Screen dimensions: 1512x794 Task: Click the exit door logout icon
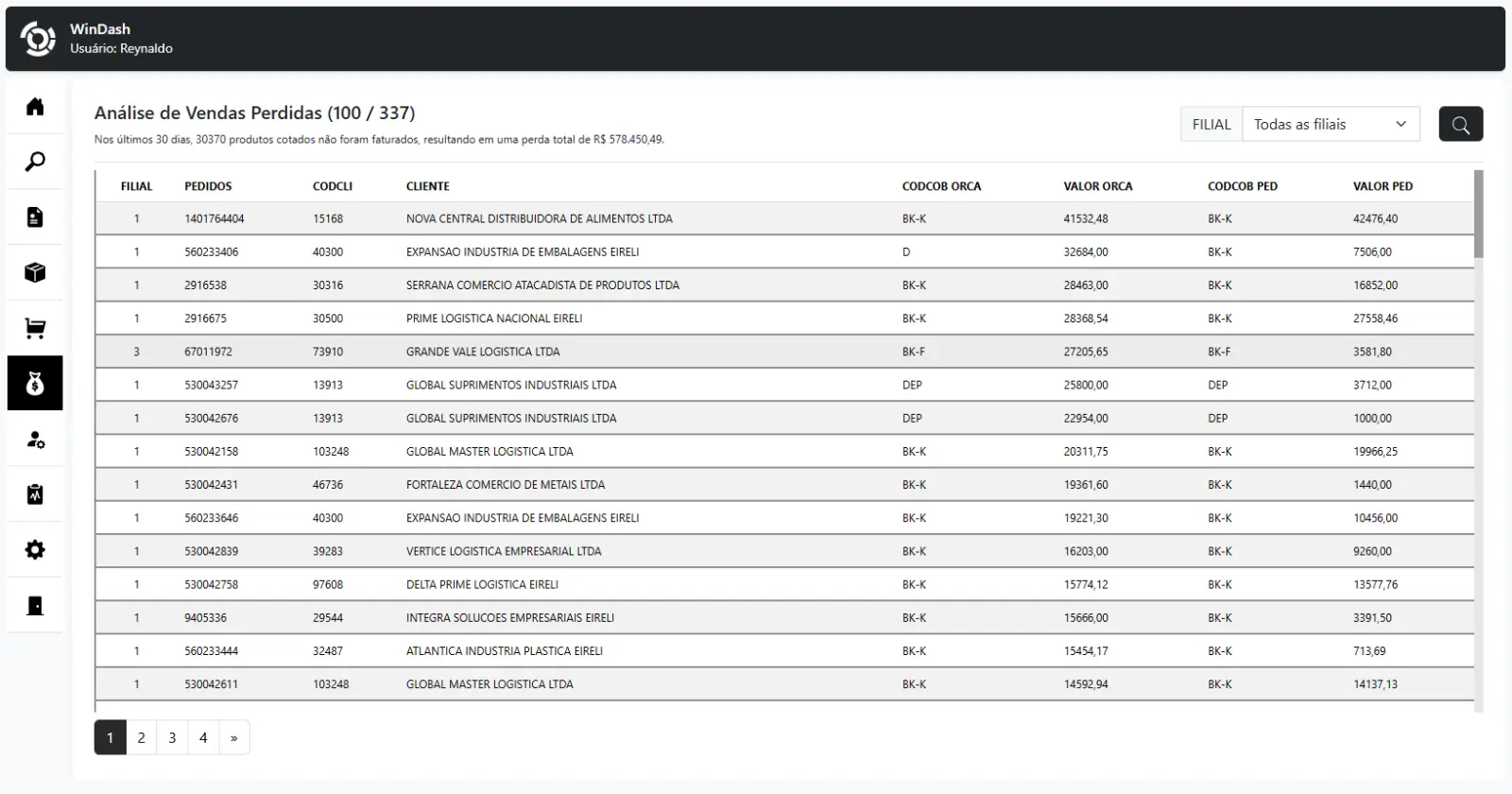click(35, 606)
